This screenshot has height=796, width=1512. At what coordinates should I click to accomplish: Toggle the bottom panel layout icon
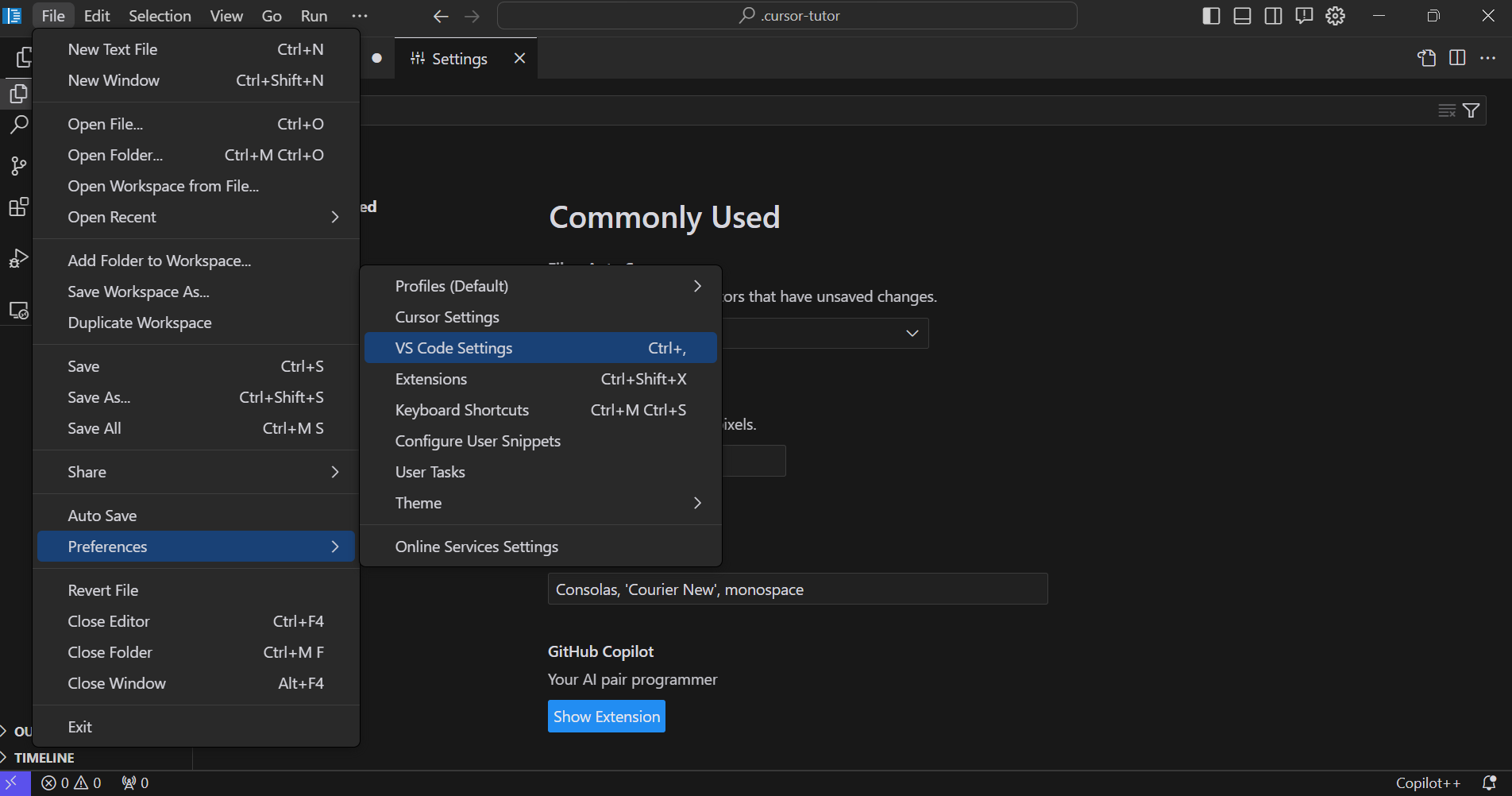(x=1242, y=16)
